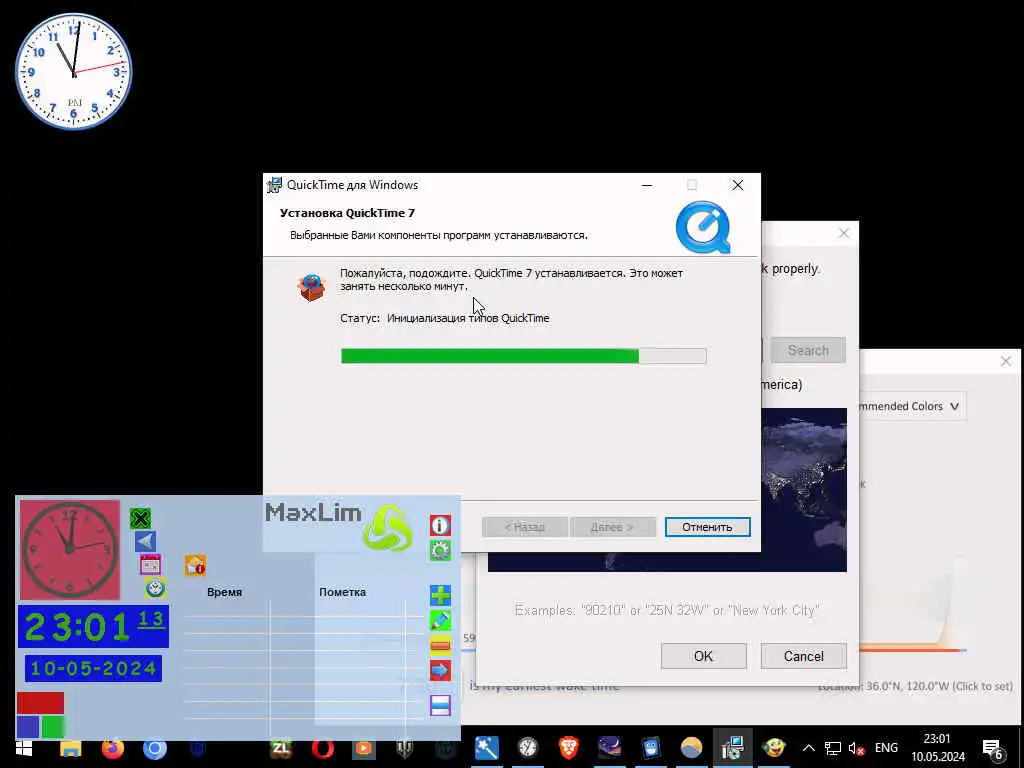This screenshot has width=1024, height=768.
Task: Open the Windows Start menu
Action: [x=24, y=748]
